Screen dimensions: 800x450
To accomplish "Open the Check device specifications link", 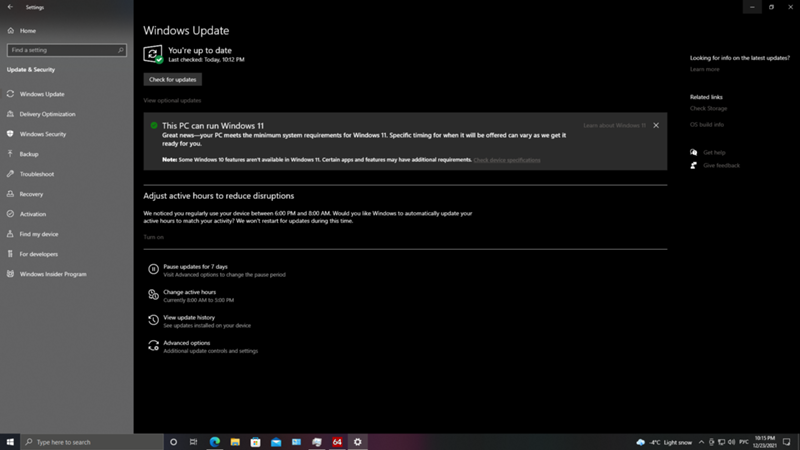I will (507, 160).
